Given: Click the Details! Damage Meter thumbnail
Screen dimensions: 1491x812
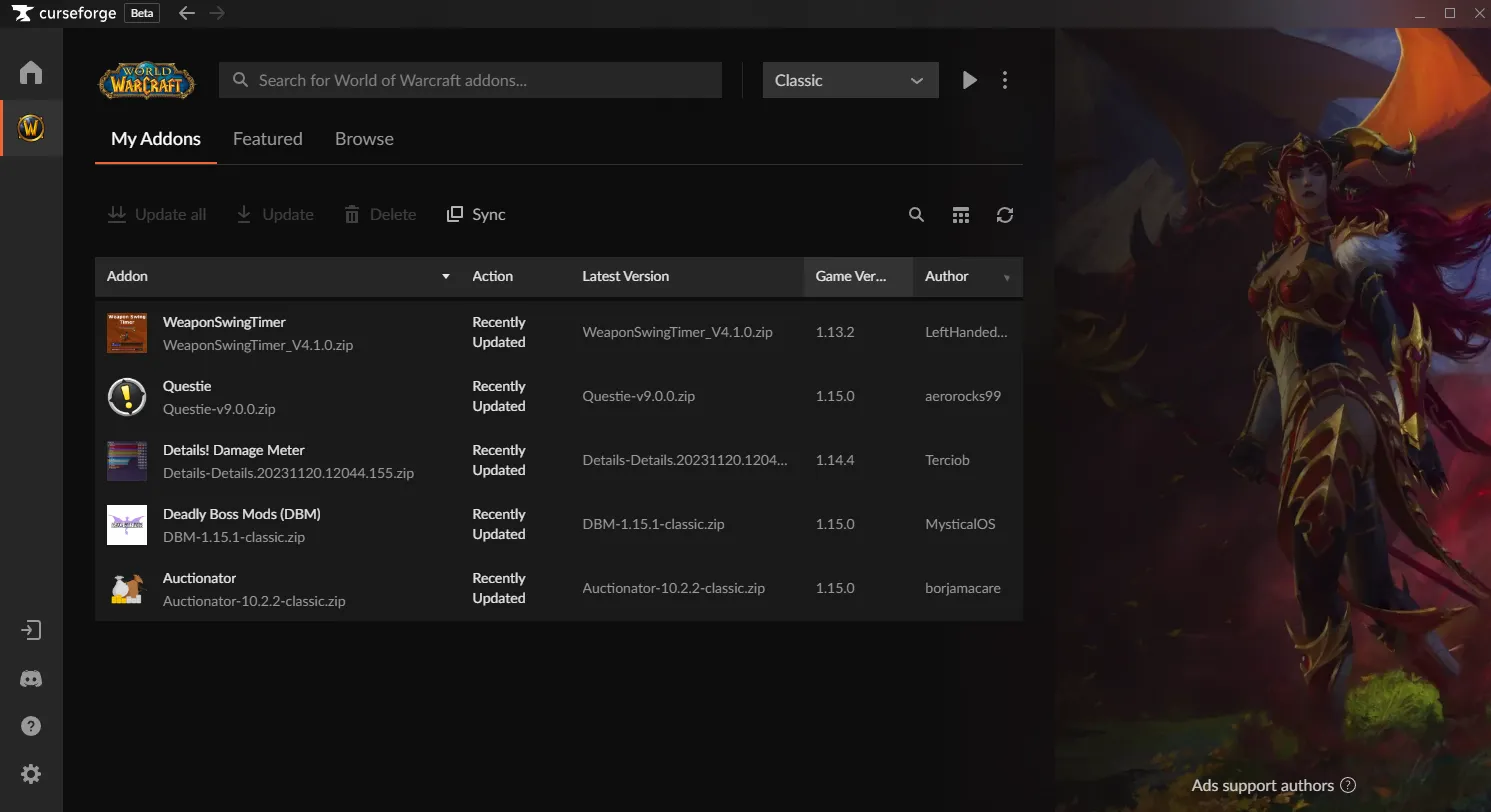Looking at the screenshot, I should click(127, 460).
